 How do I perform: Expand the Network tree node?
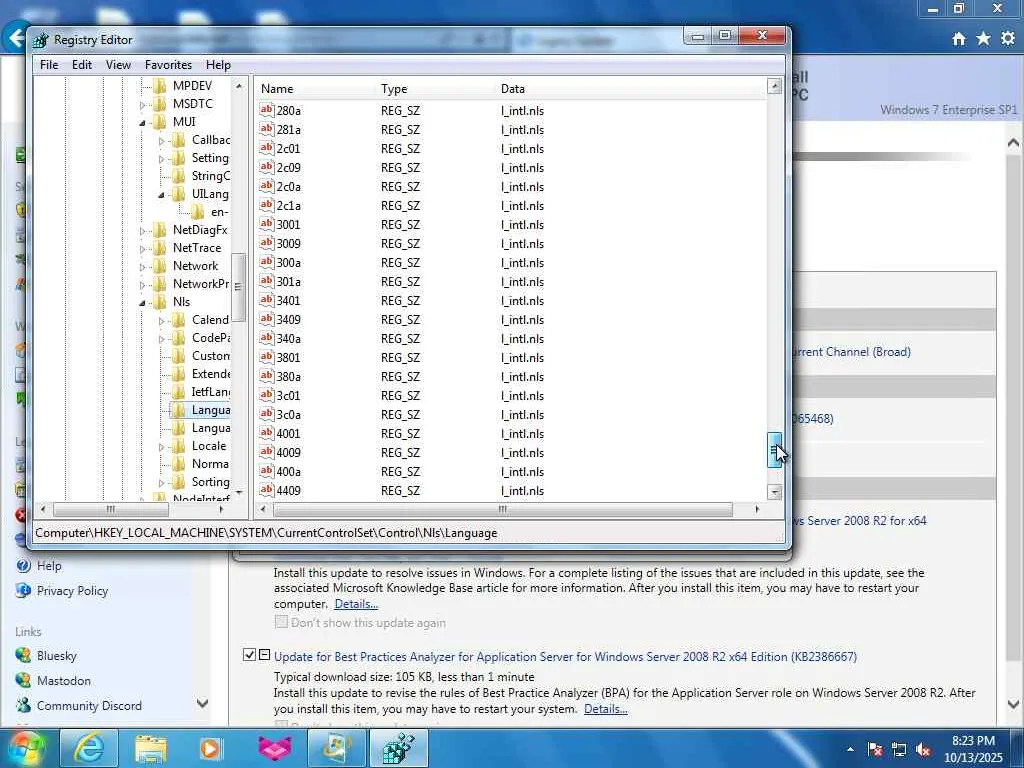click(142, 267)
